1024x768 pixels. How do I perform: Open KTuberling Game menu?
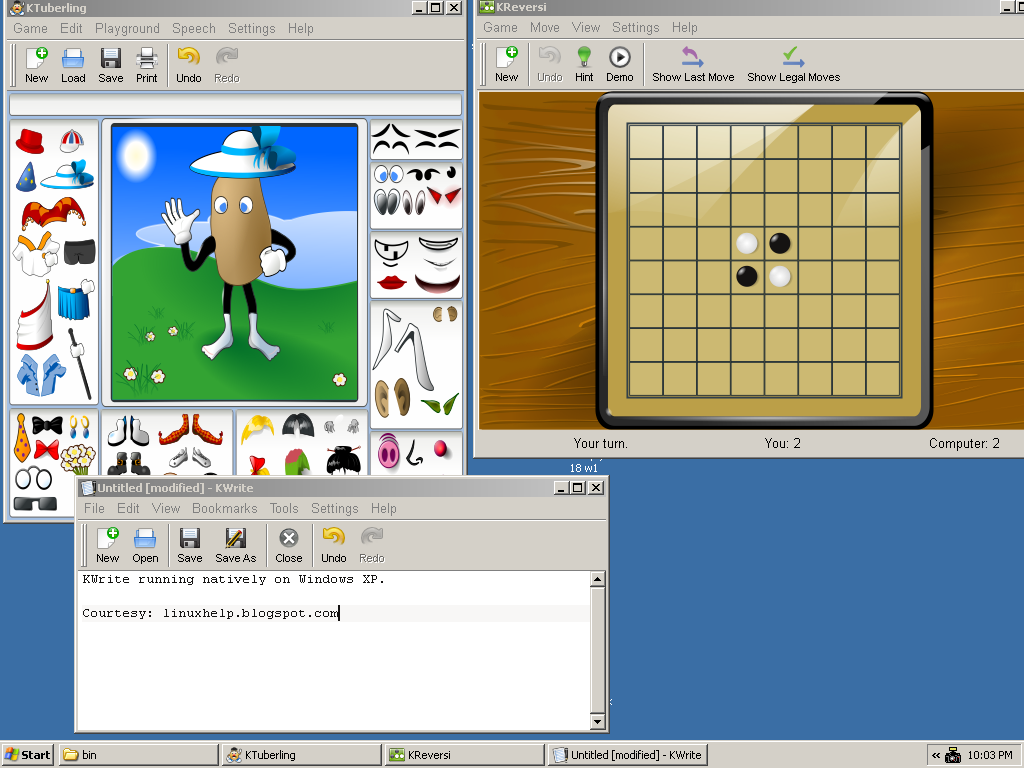30,28
